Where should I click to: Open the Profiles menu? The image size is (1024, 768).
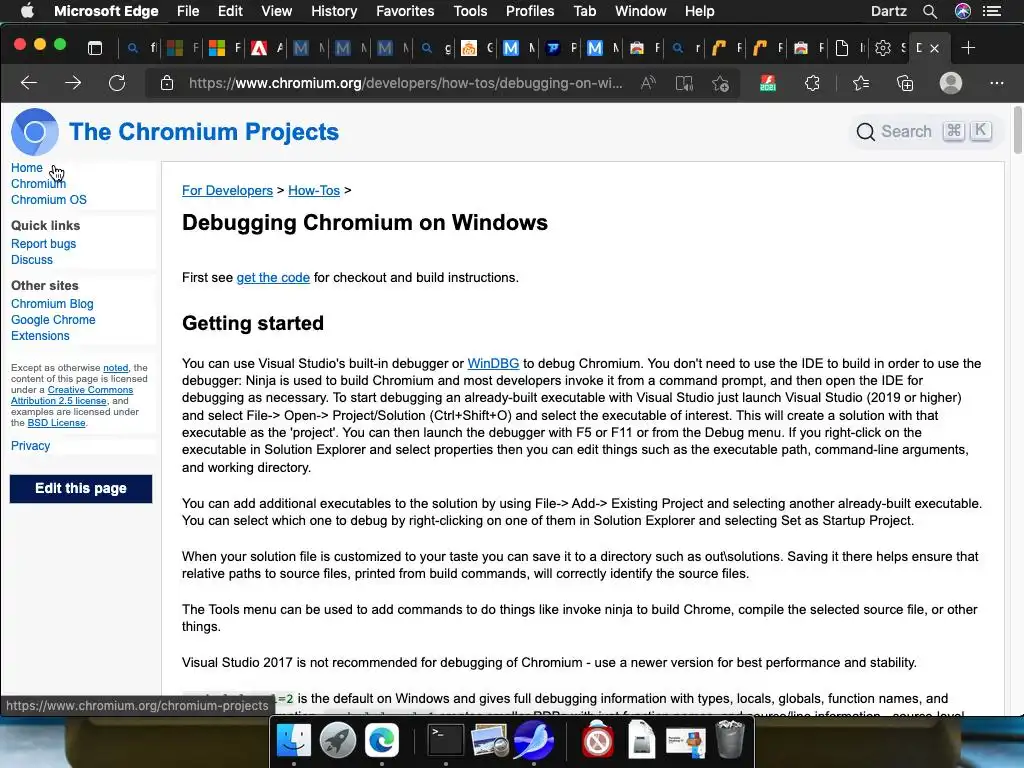click(x=530, y=11)
